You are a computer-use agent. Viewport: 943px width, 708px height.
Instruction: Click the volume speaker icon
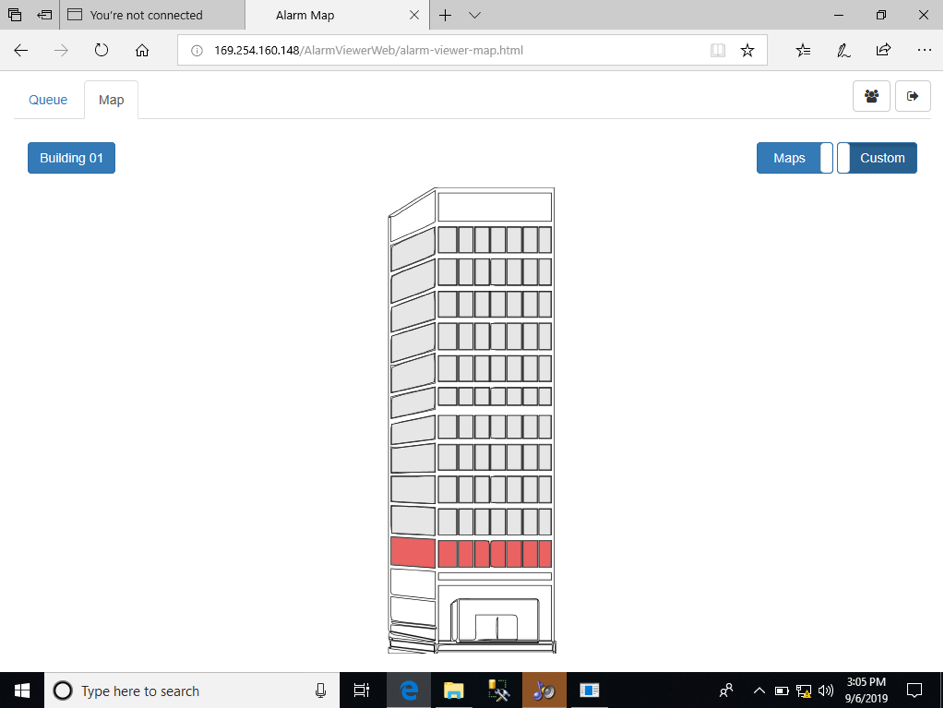point(826,691)
